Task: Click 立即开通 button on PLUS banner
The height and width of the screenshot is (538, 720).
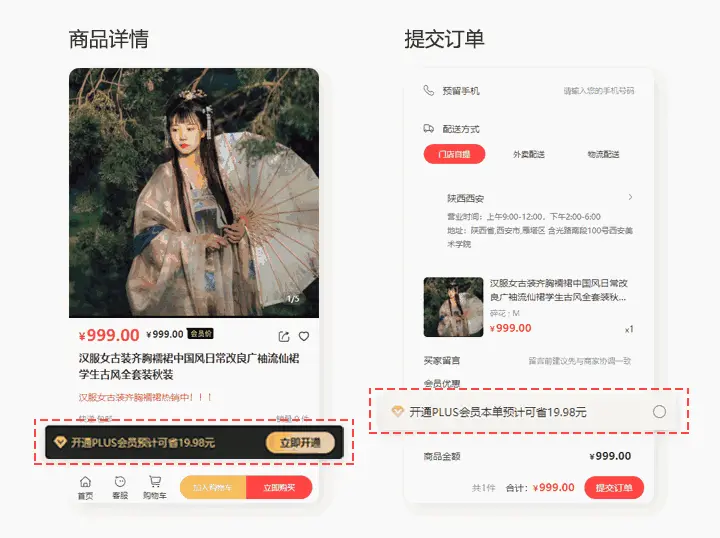Action: coord(300,443)
